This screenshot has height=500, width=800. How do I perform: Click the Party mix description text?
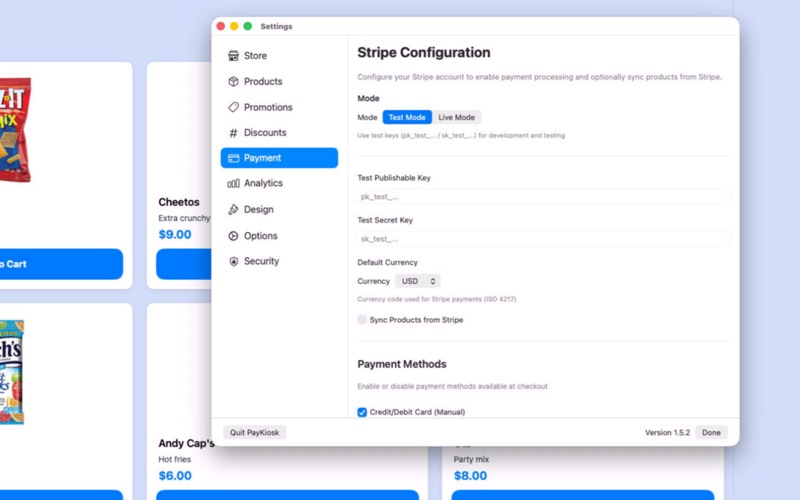pyautogui.click(x=471, y=460)
